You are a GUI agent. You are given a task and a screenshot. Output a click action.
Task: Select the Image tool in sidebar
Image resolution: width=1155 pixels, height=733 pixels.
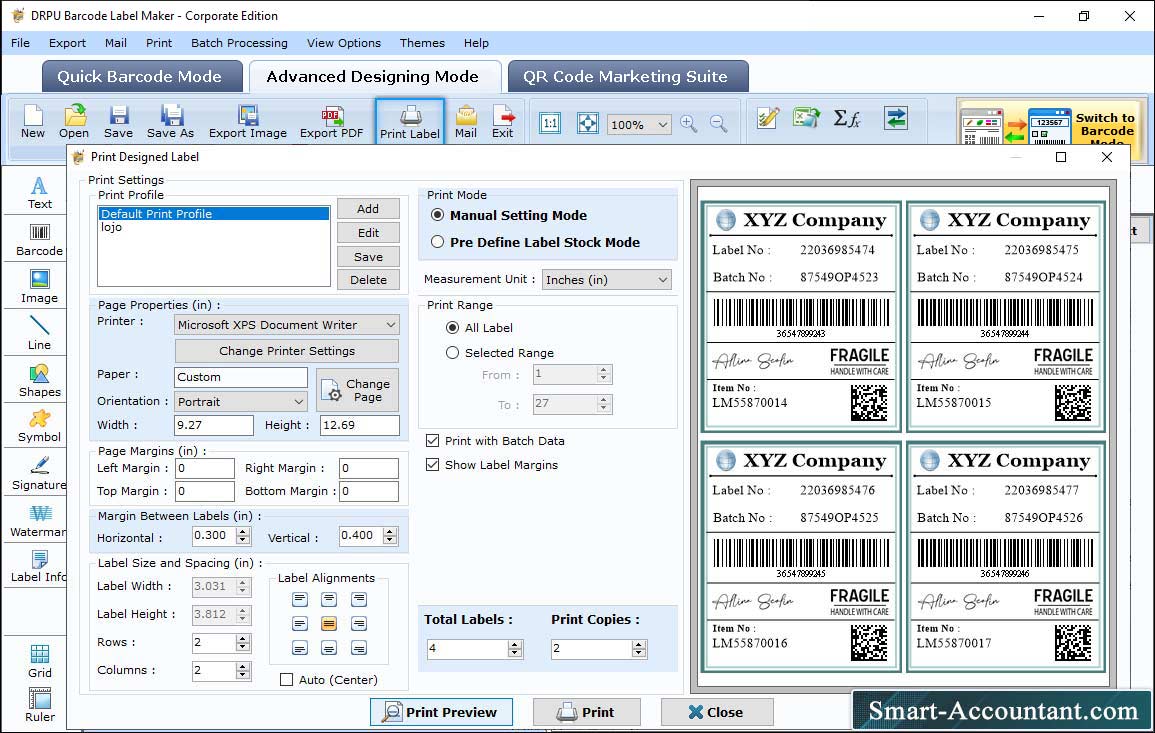coord(39,287)
